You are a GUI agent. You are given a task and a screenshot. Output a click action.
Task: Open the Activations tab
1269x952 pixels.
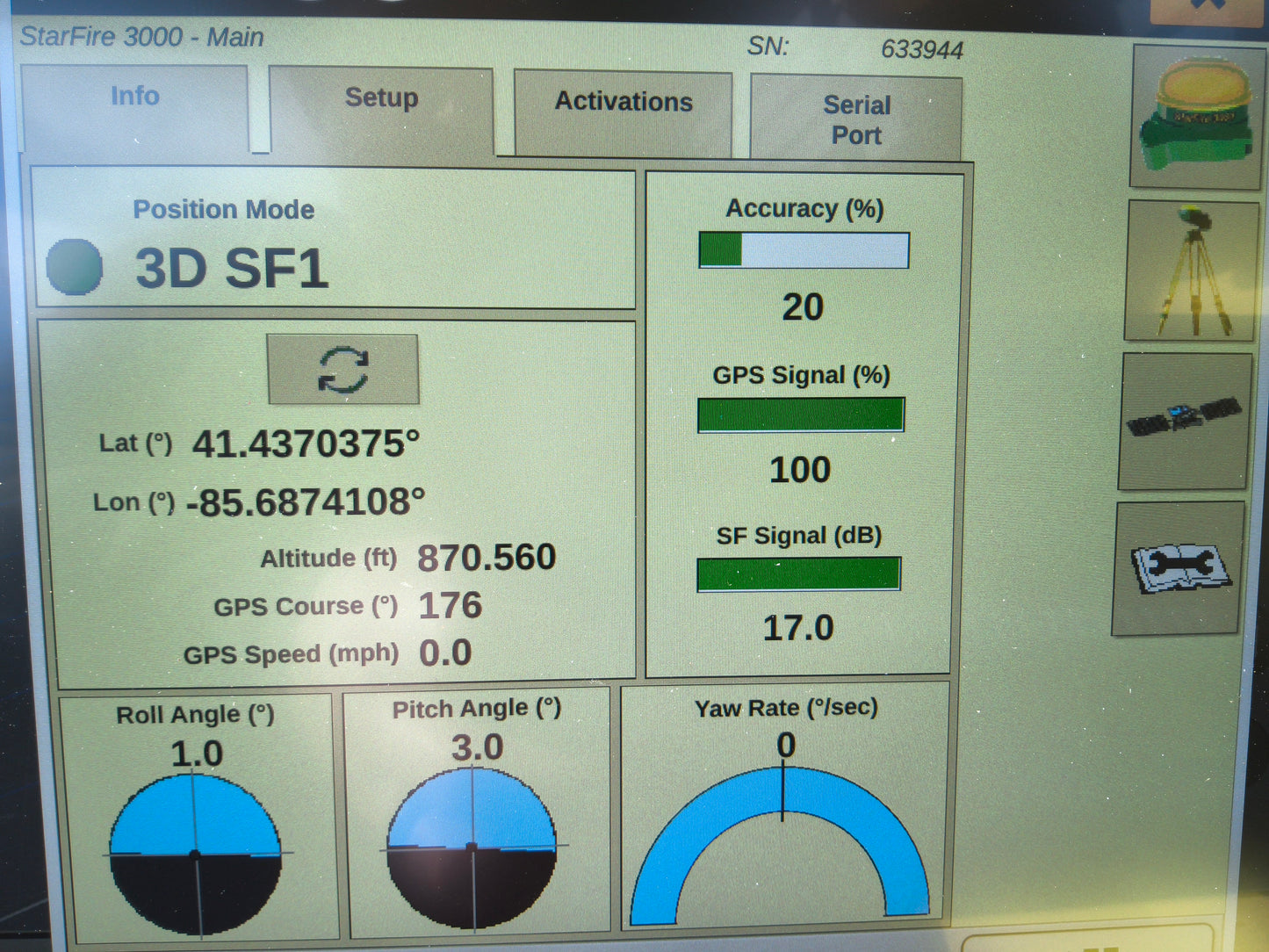point(624,114)
